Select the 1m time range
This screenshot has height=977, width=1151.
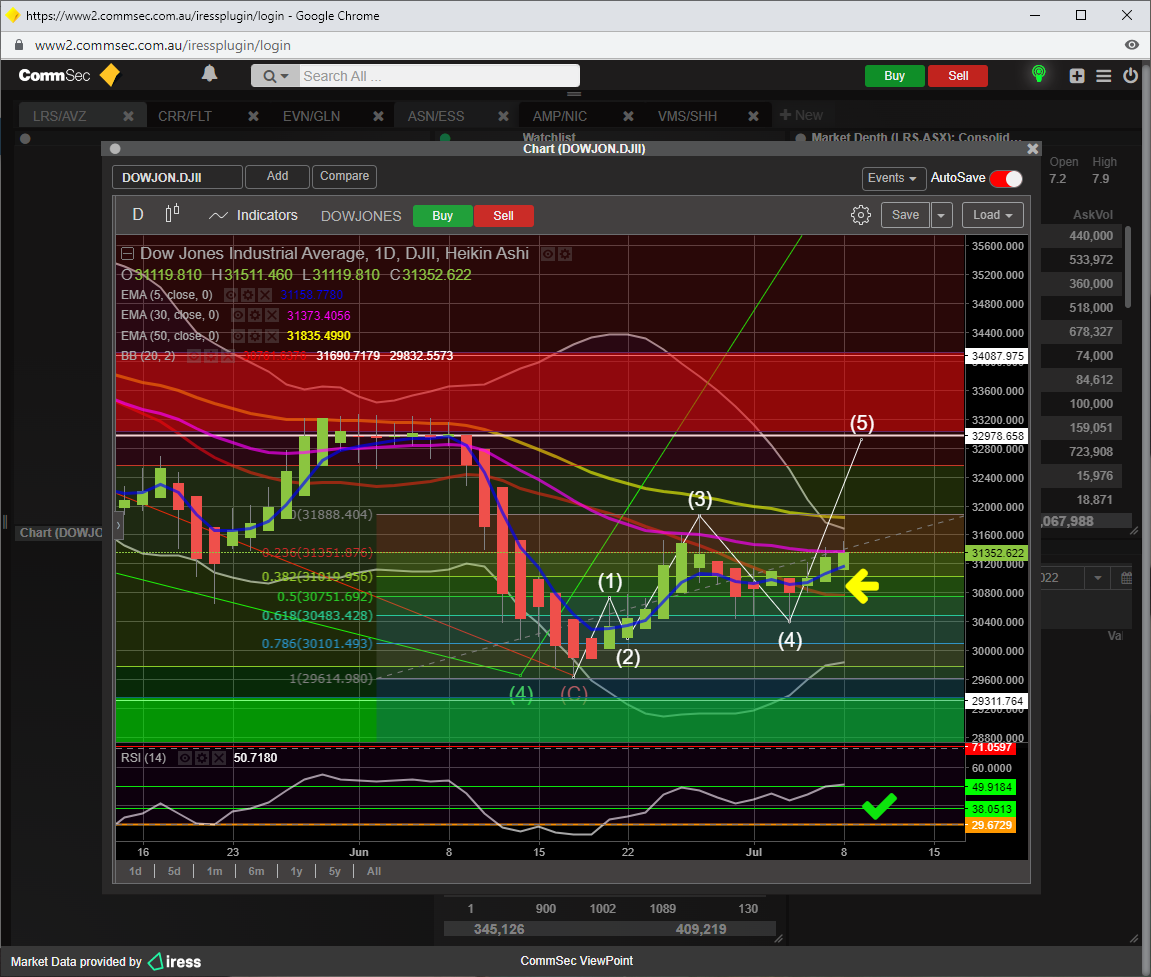point(214,871)
